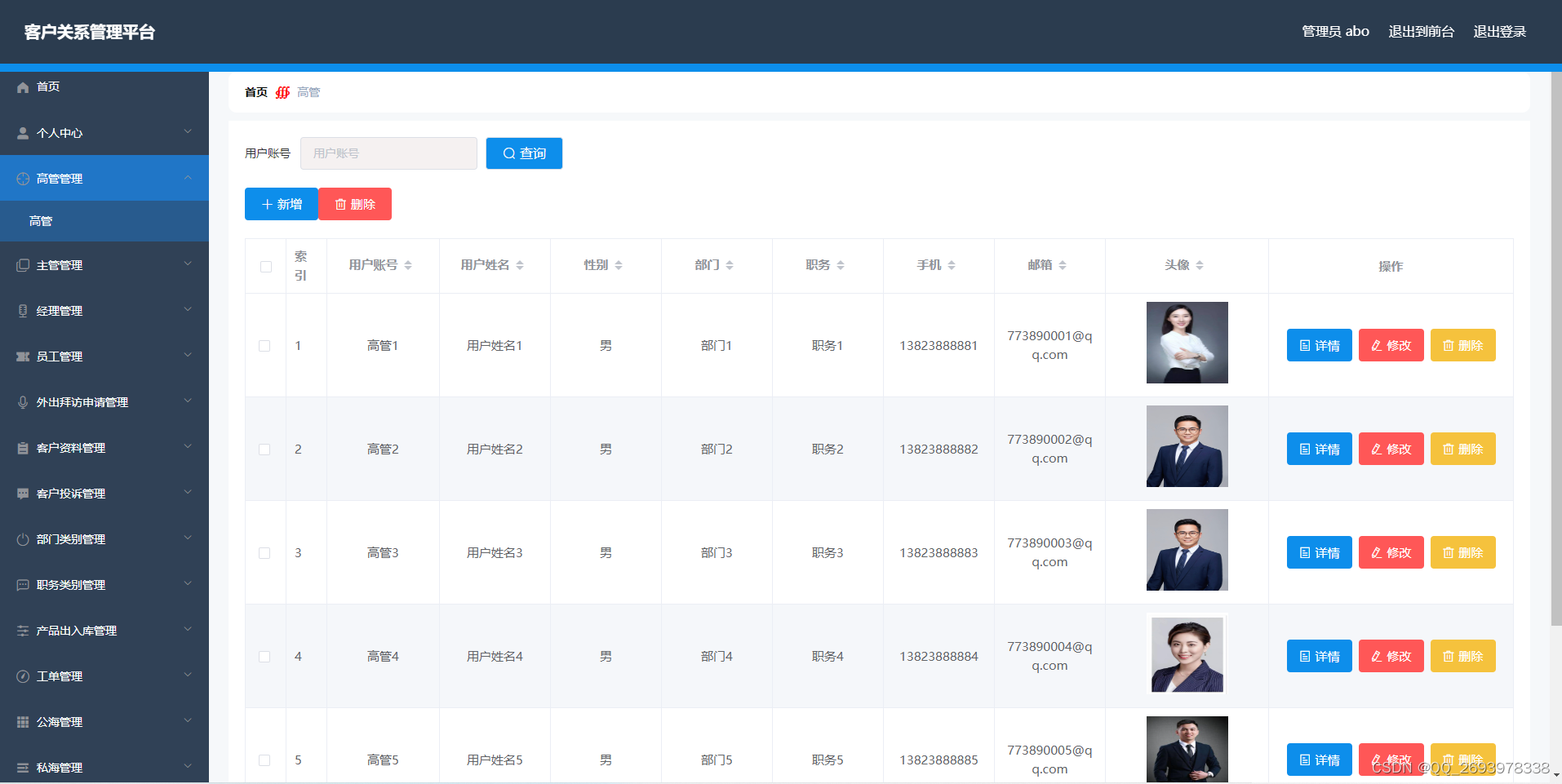This screenshot has height=784, width=1562.
Task: Click 退出登录 in the top bar
Action: click(x=1500, y=32)
